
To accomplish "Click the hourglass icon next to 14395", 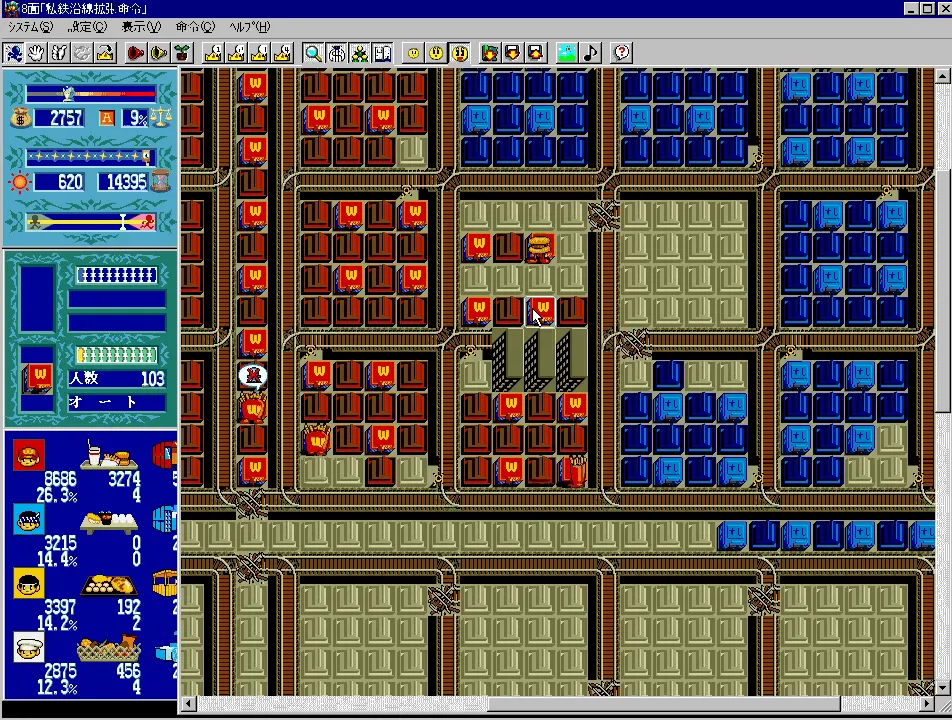I will coord(159,180).
